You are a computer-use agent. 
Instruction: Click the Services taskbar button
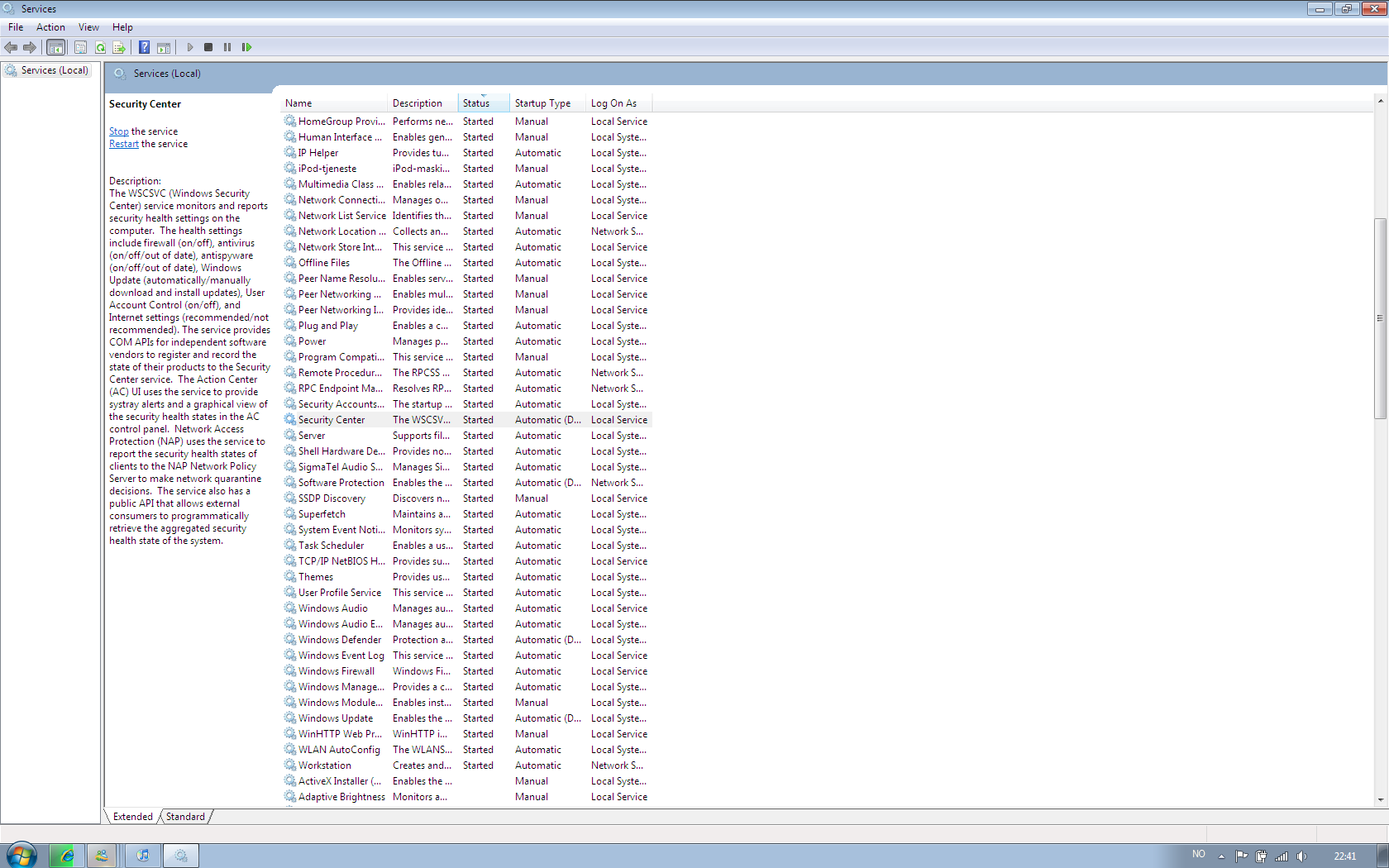coord(181,856)
